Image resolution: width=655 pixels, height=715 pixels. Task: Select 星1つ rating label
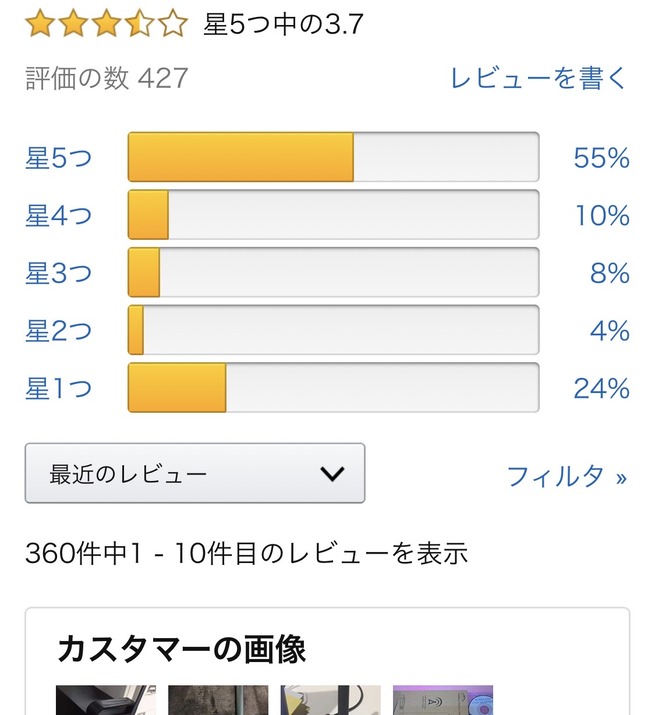click(58, 388)
